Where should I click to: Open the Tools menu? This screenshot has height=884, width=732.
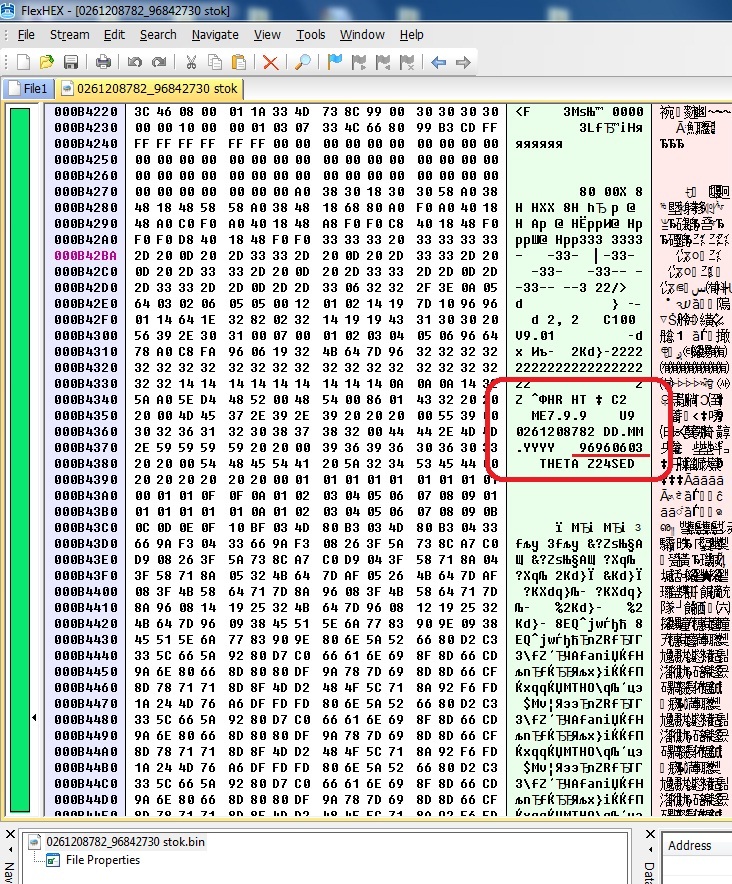[311, 34]
